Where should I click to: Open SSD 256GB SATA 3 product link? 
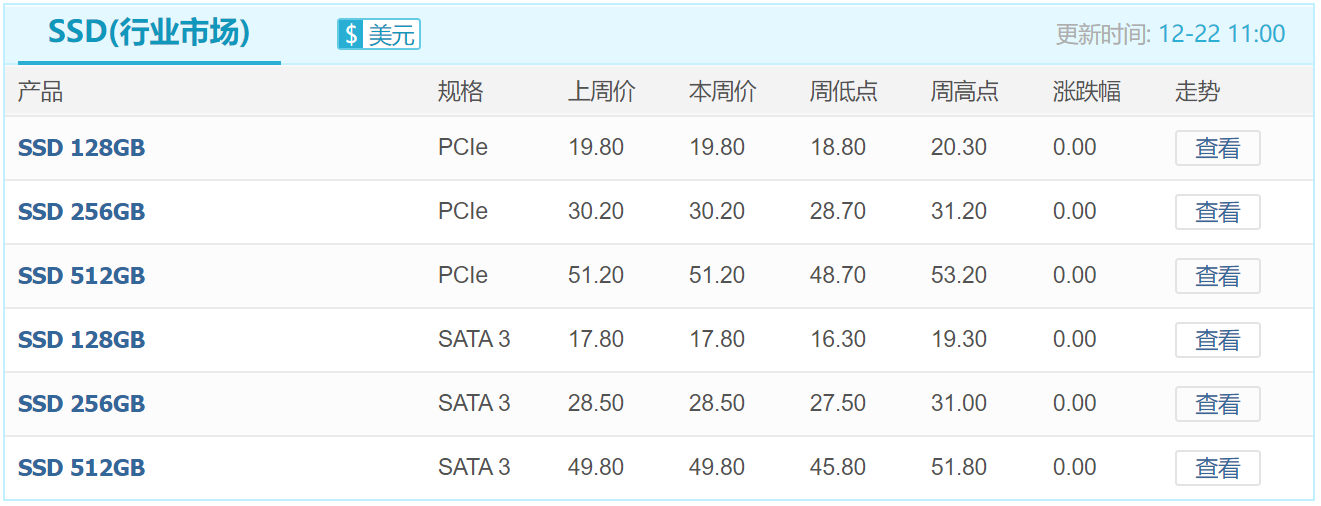point(82,404)
